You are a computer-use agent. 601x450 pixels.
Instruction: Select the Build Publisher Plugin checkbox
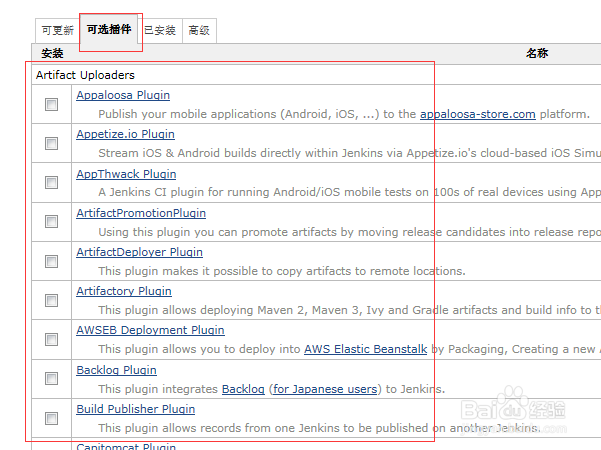tap(51, 418)
